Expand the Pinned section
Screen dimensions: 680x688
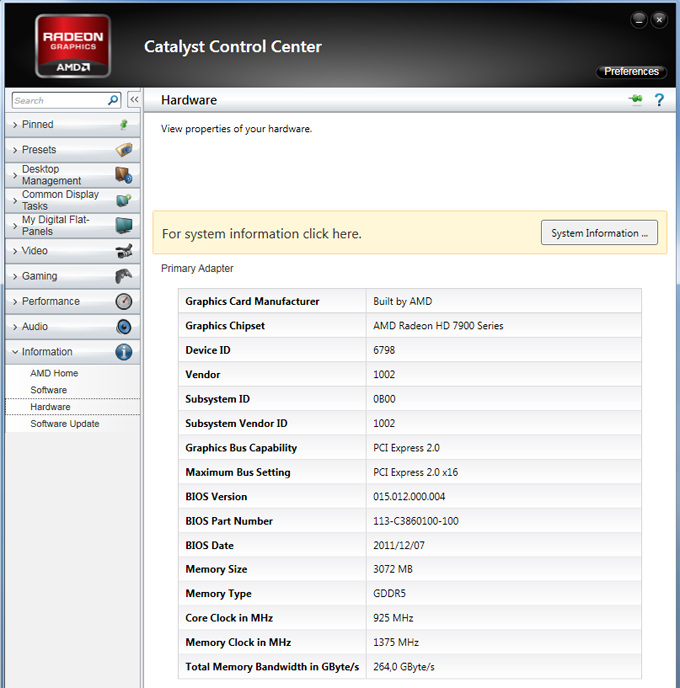click(72, 125)
